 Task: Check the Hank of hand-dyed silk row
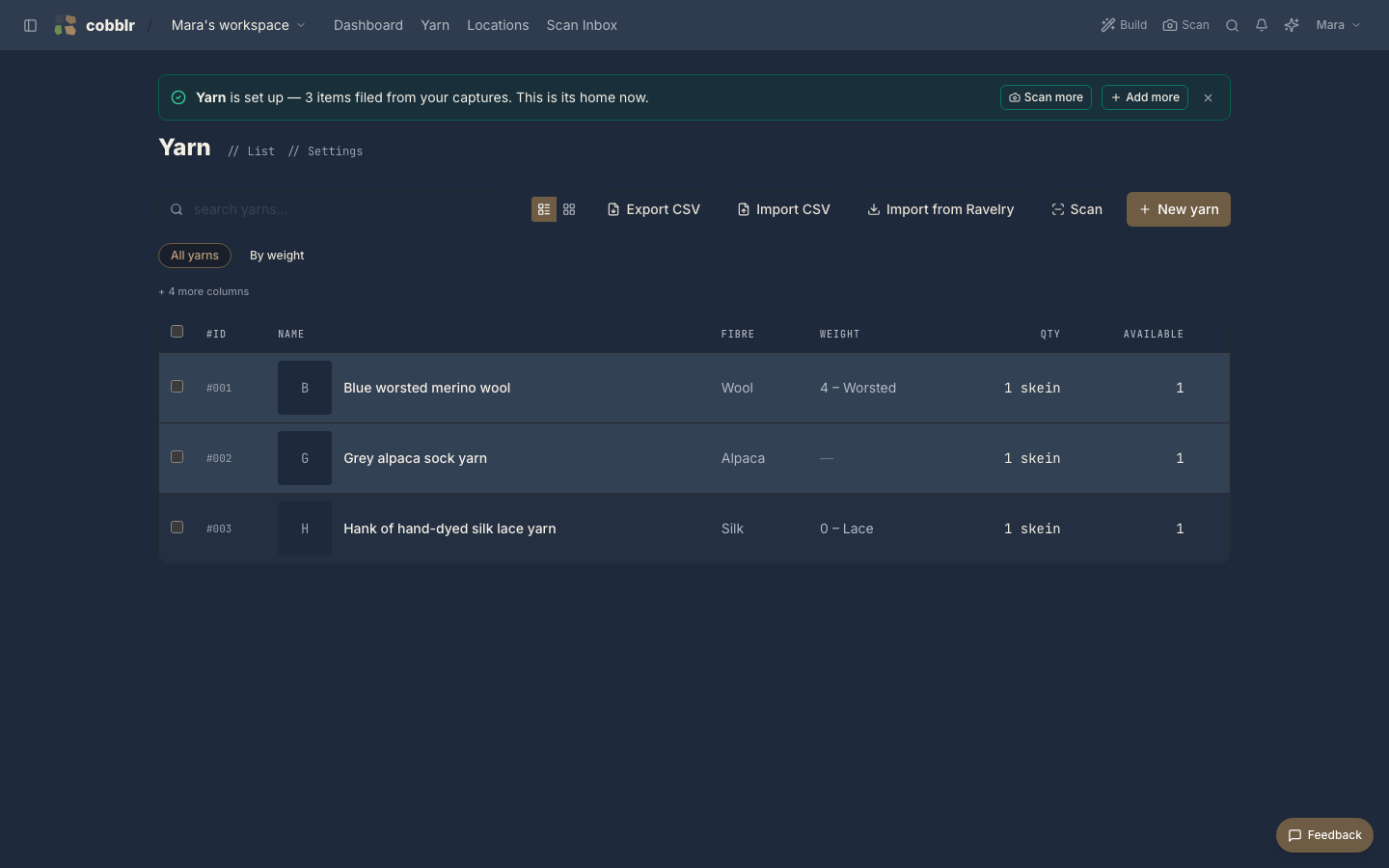coord(177,528)
